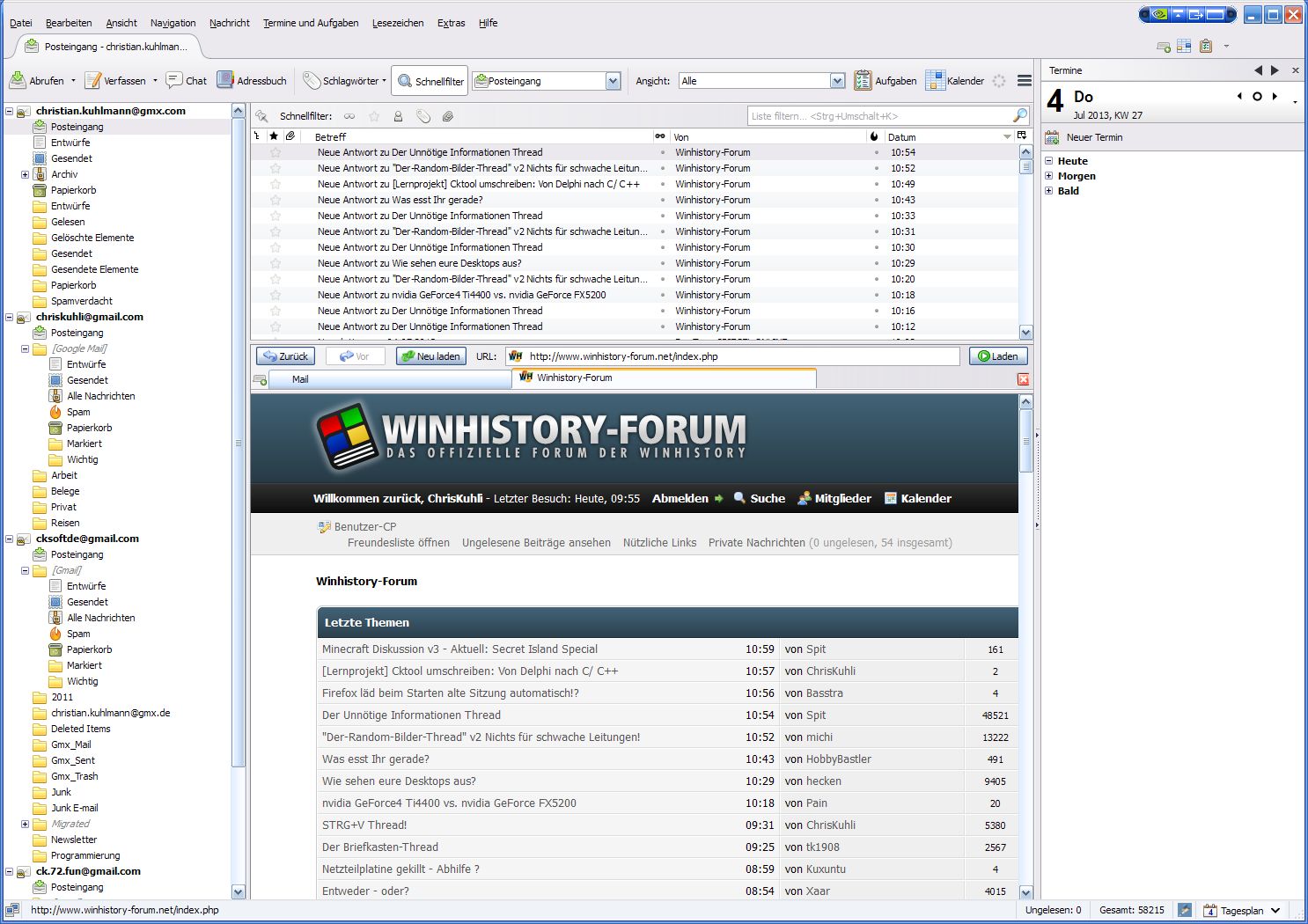The height and width of the screenshot is (924, 1308).
Task: Click the Laden button next to URL
Action: (x=997, y=356)
